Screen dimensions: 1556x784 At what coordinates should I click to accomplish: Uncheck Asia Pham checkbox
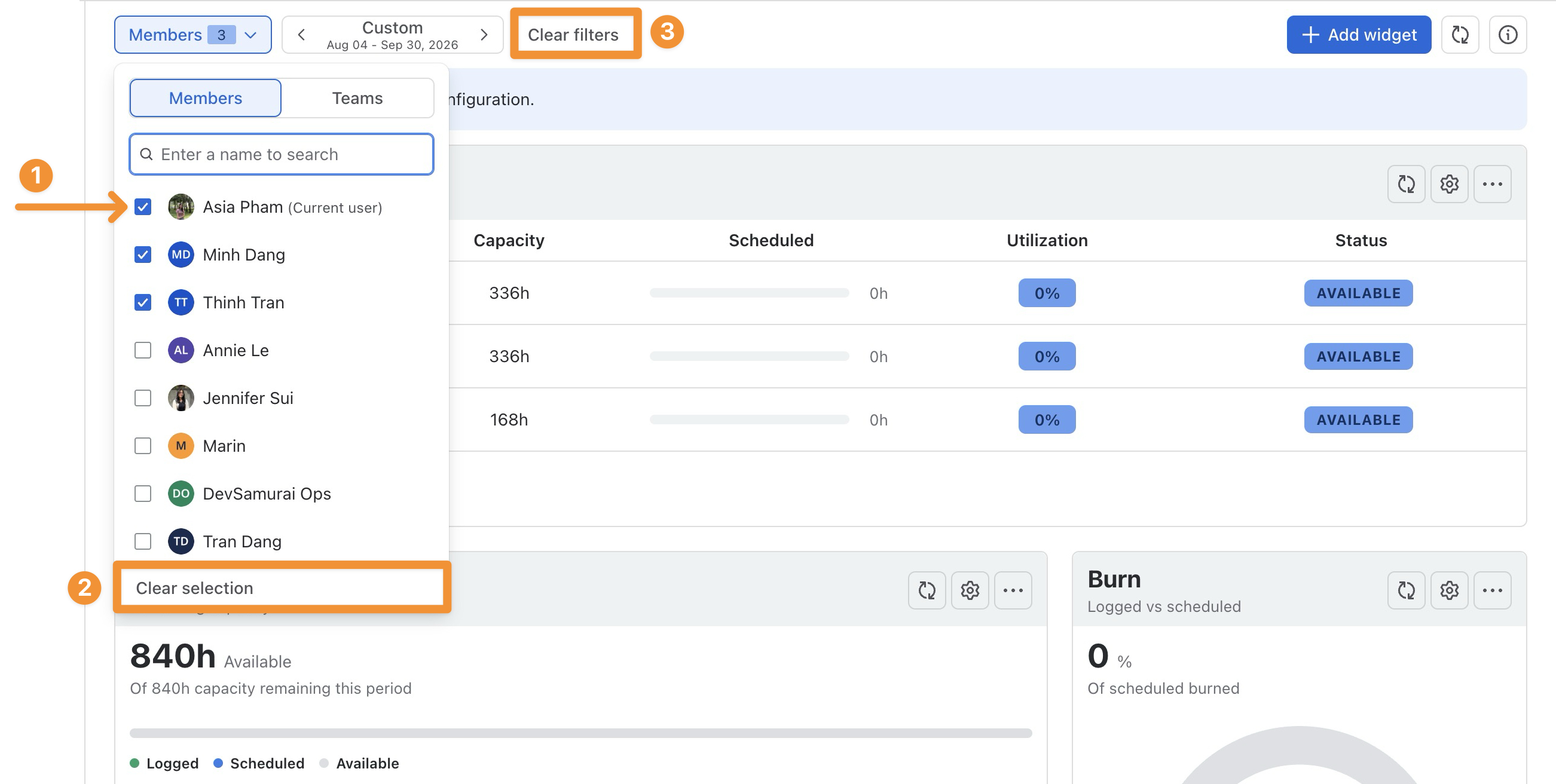142,207
